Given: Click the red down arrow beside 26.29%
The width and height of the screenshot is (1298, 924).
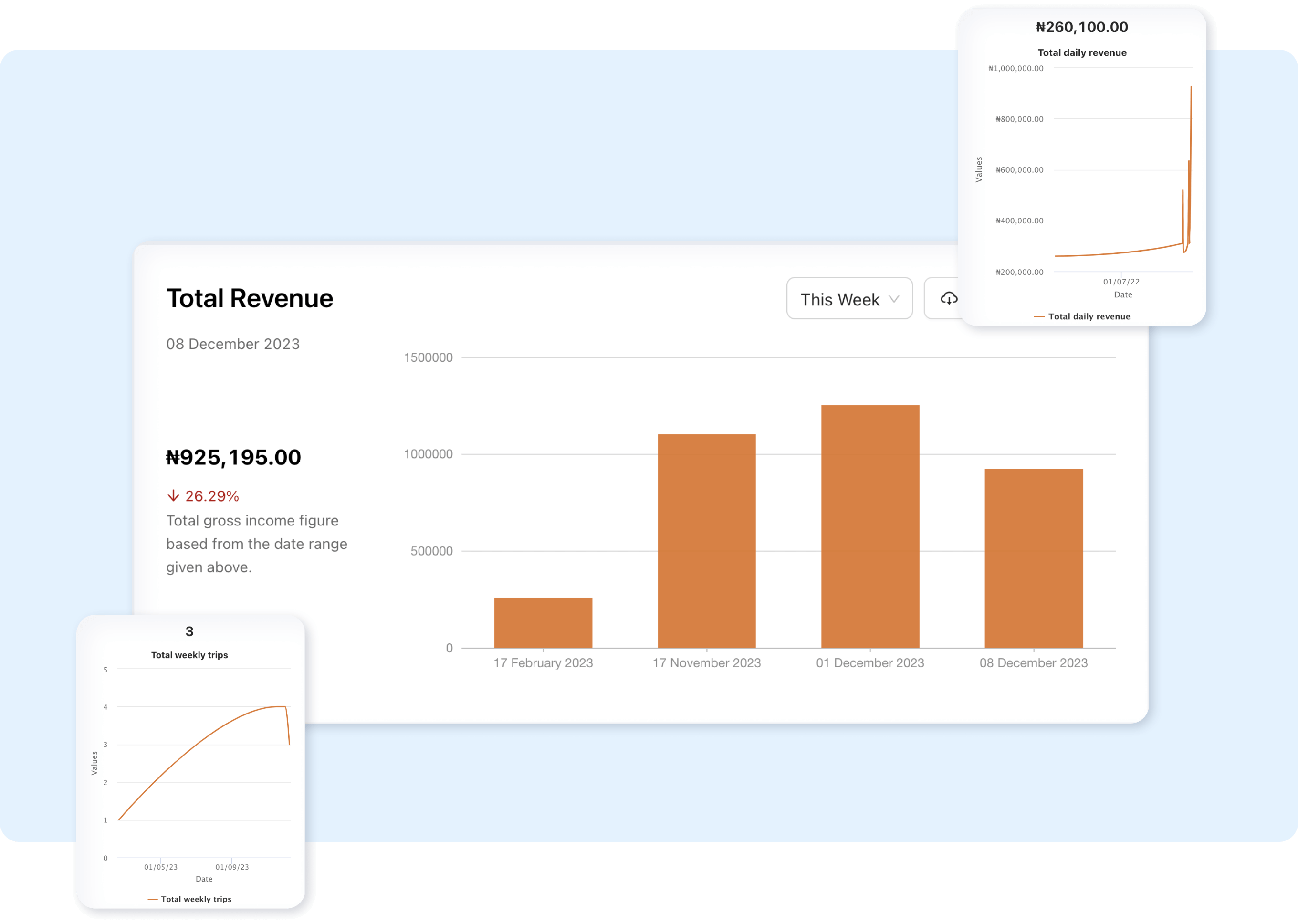Looking at the screenshot, I should pyautogui.click(x=174, y=495).
